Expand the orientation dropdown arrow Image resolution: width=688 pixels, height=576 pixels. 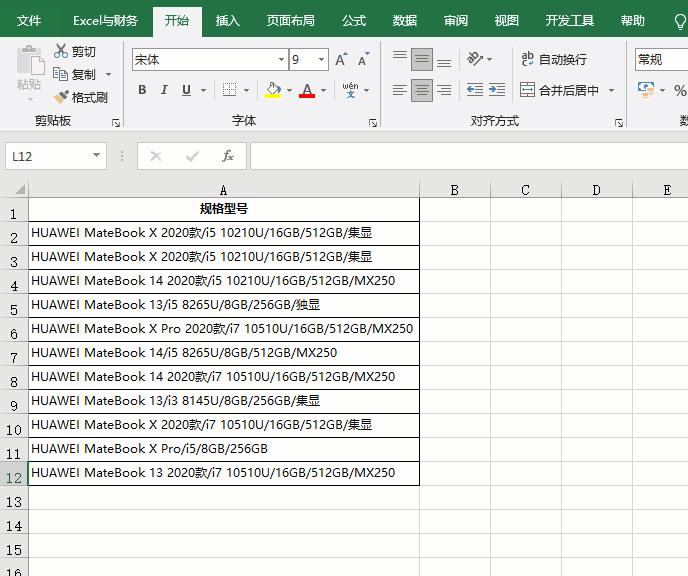[490, 59]
